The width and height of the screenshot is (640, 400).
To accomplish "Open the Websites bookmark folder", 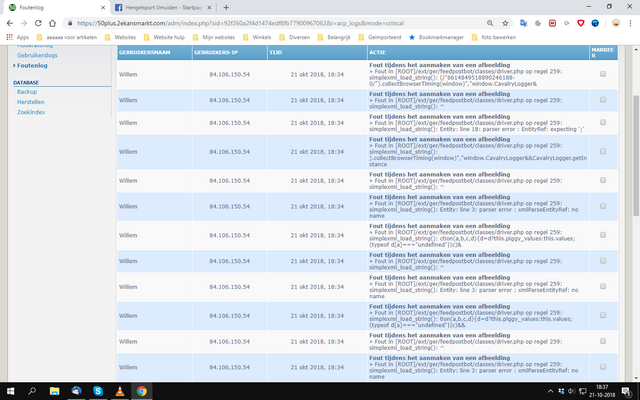I will click(120, 37).
